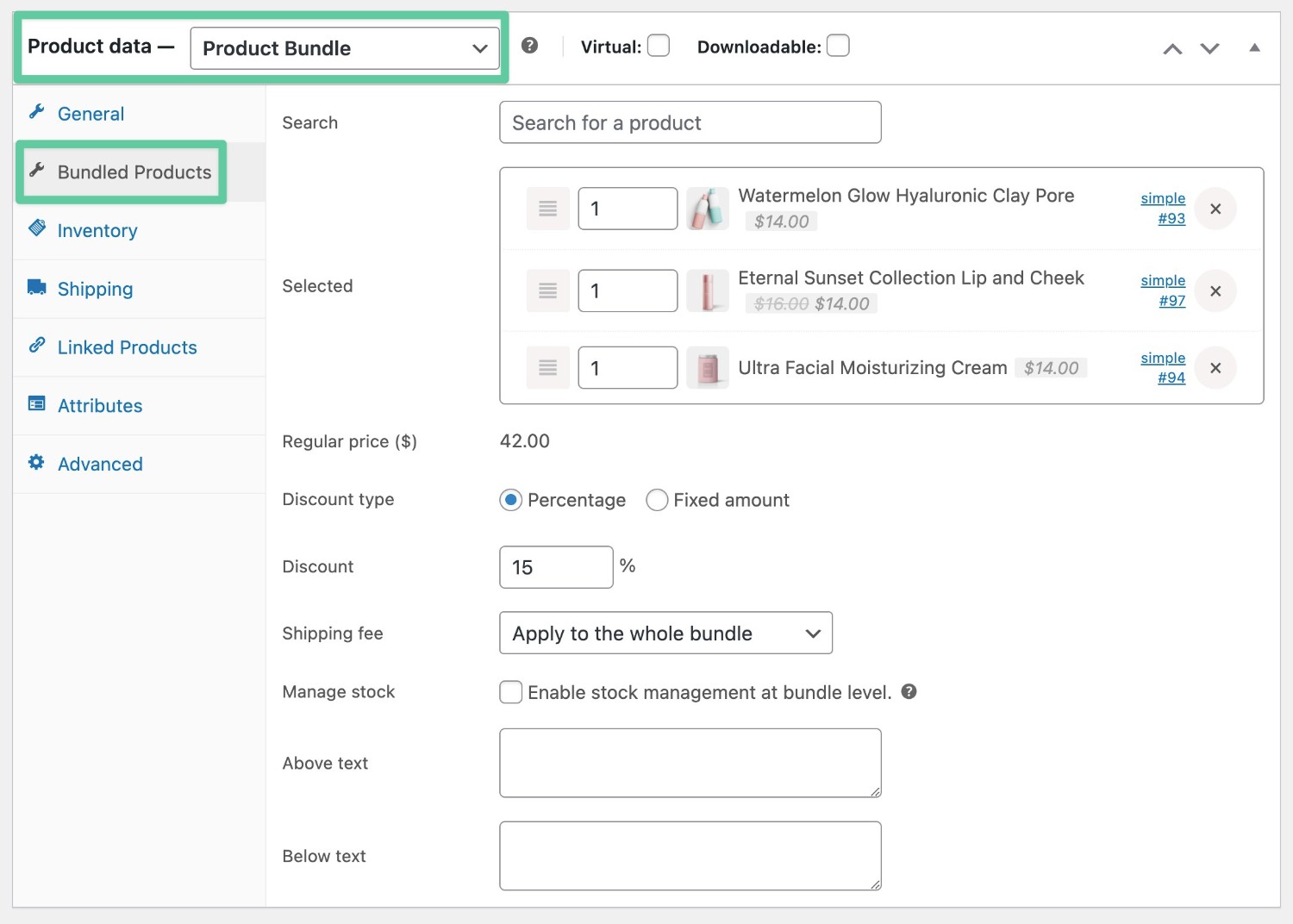Select Fixed amount discount type

(657, 500)
